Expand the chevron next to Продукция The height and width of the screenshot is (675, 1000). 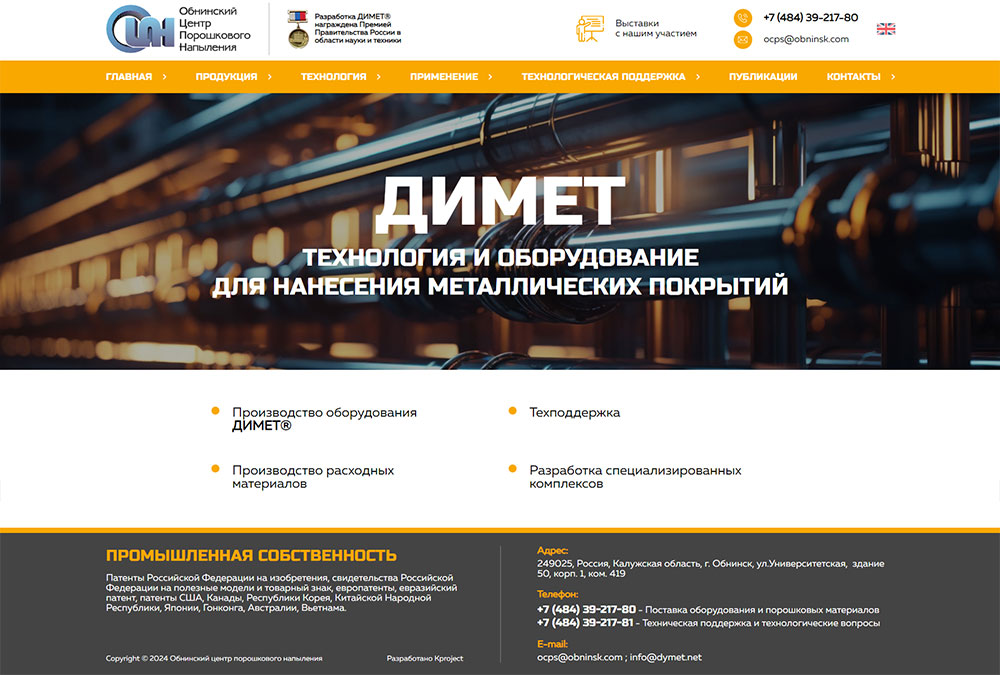coord(270,77)
